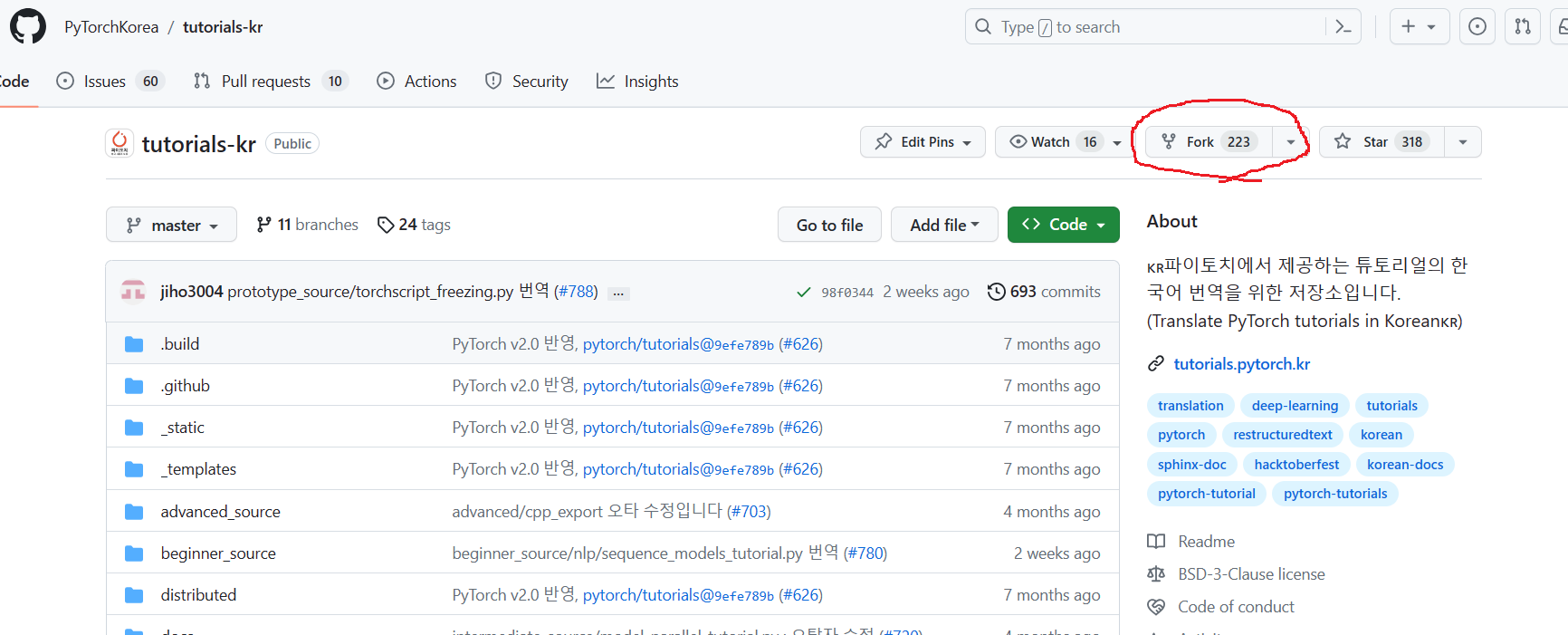This screenshot has width=1568, height=635.
Task: Open the Code tab
Action: [x=14, y=82]
